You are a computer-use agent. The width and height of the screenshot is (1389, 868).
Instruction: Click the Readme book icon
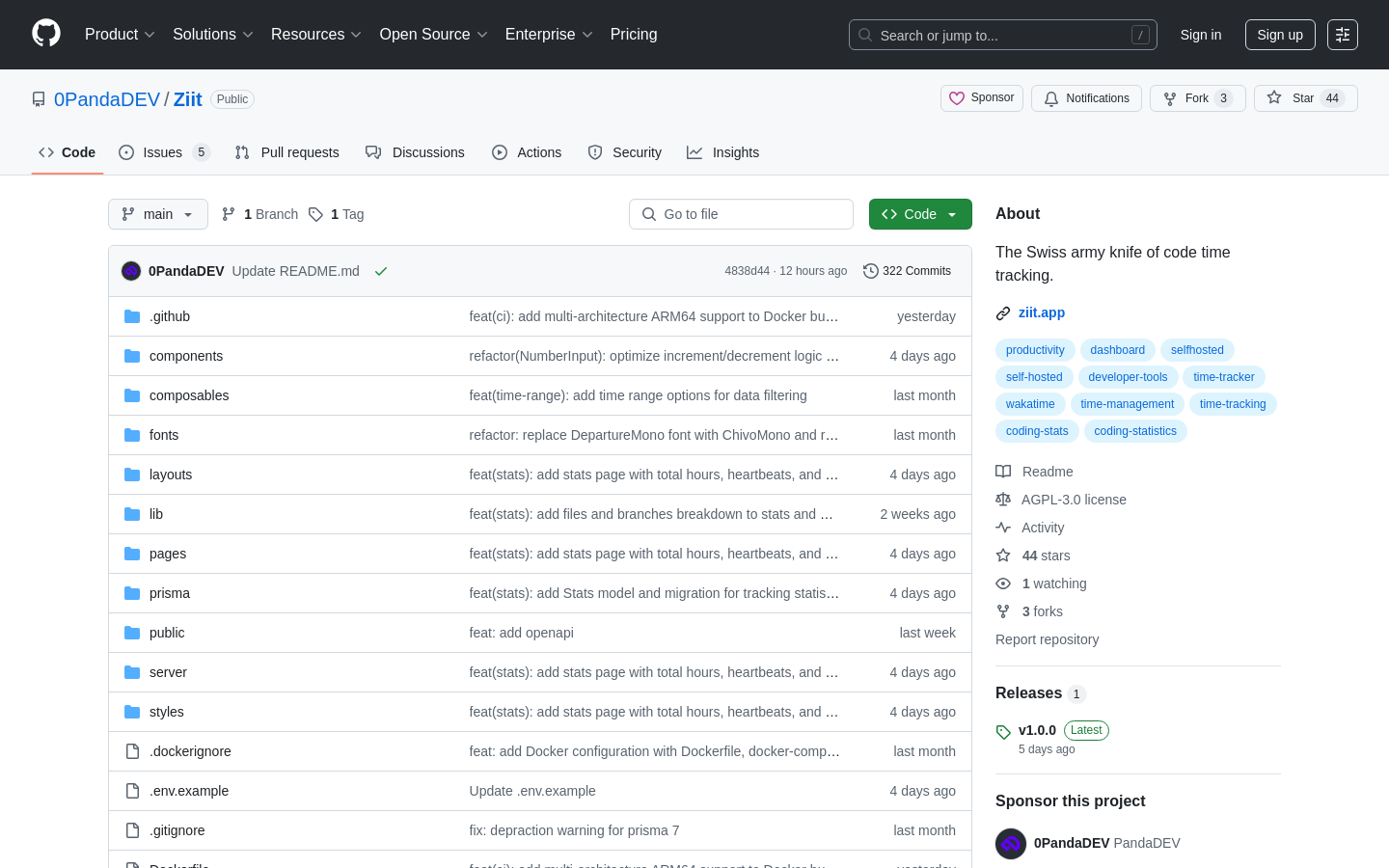1003,472
